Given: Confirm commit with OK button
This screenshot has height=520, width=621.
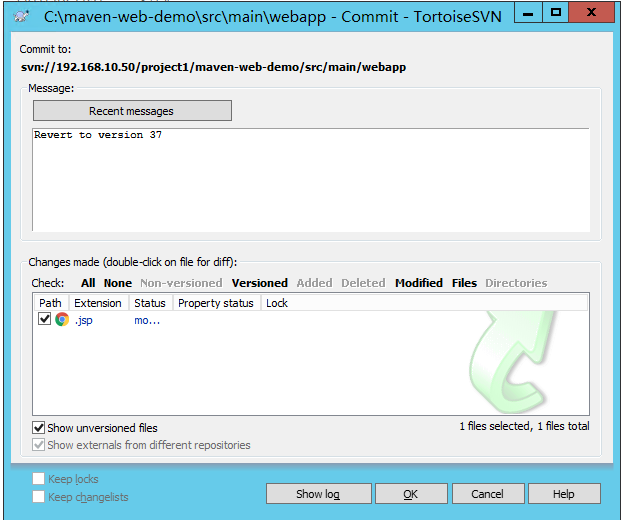Looking at the screenshot, I should click(411, 493).
